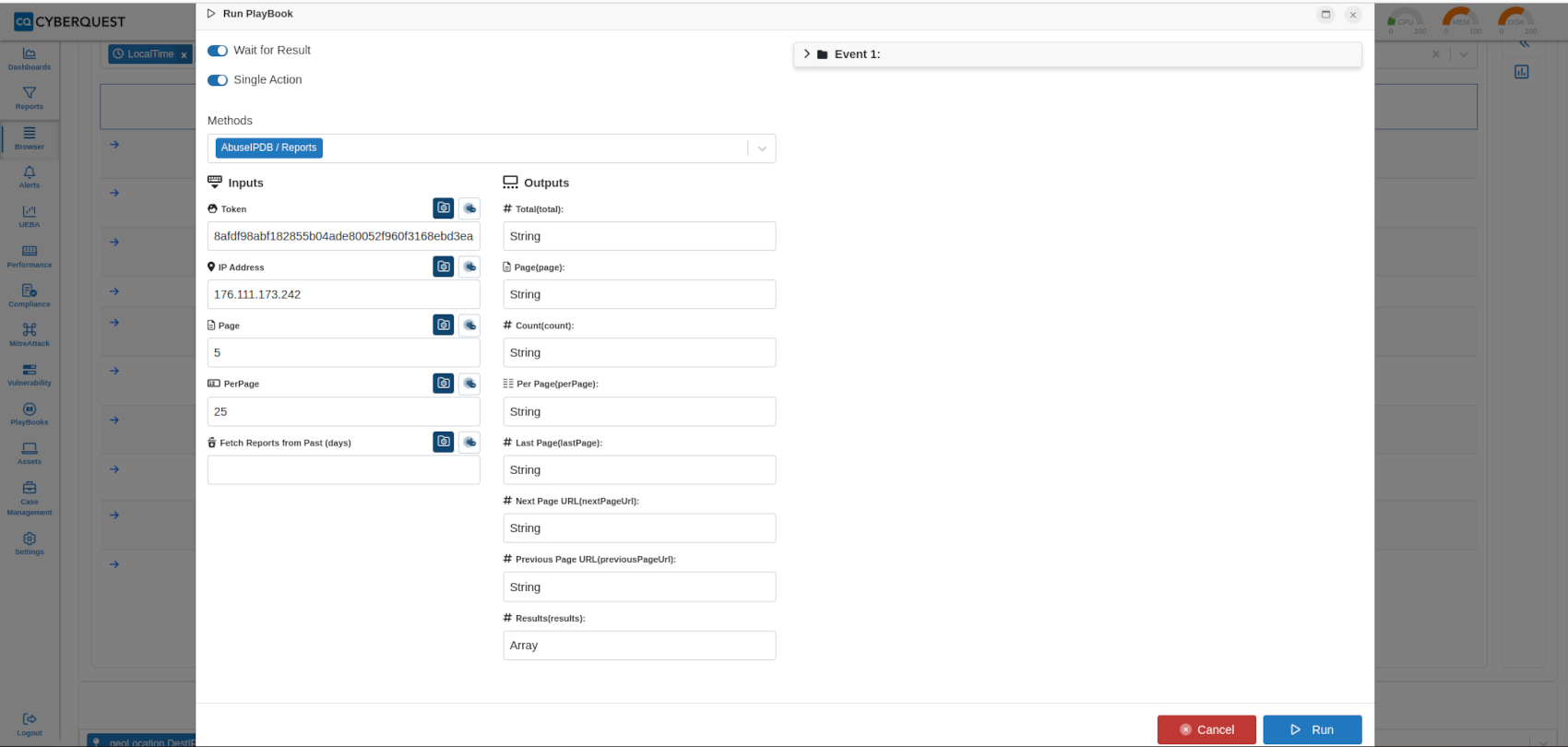Click the CyberQuest logo
Viewport: 1568px width, 747px height.
pyautogui.click(x=70, y=21)
